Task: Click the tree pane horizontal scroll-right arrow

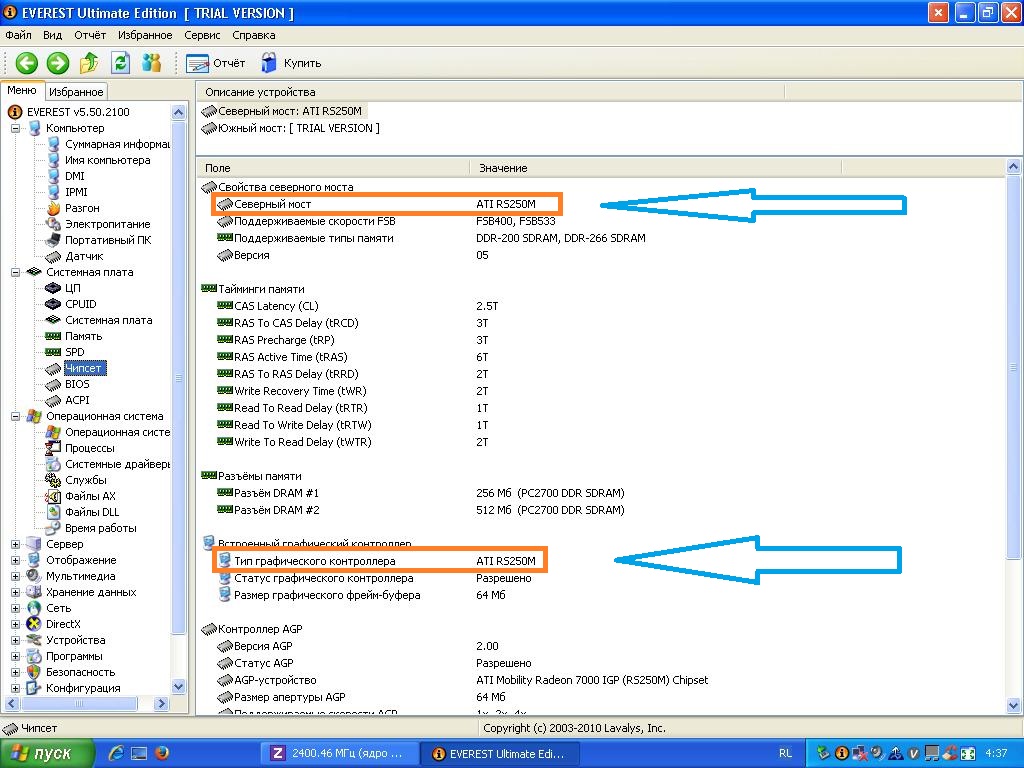Action: point(161,703)
